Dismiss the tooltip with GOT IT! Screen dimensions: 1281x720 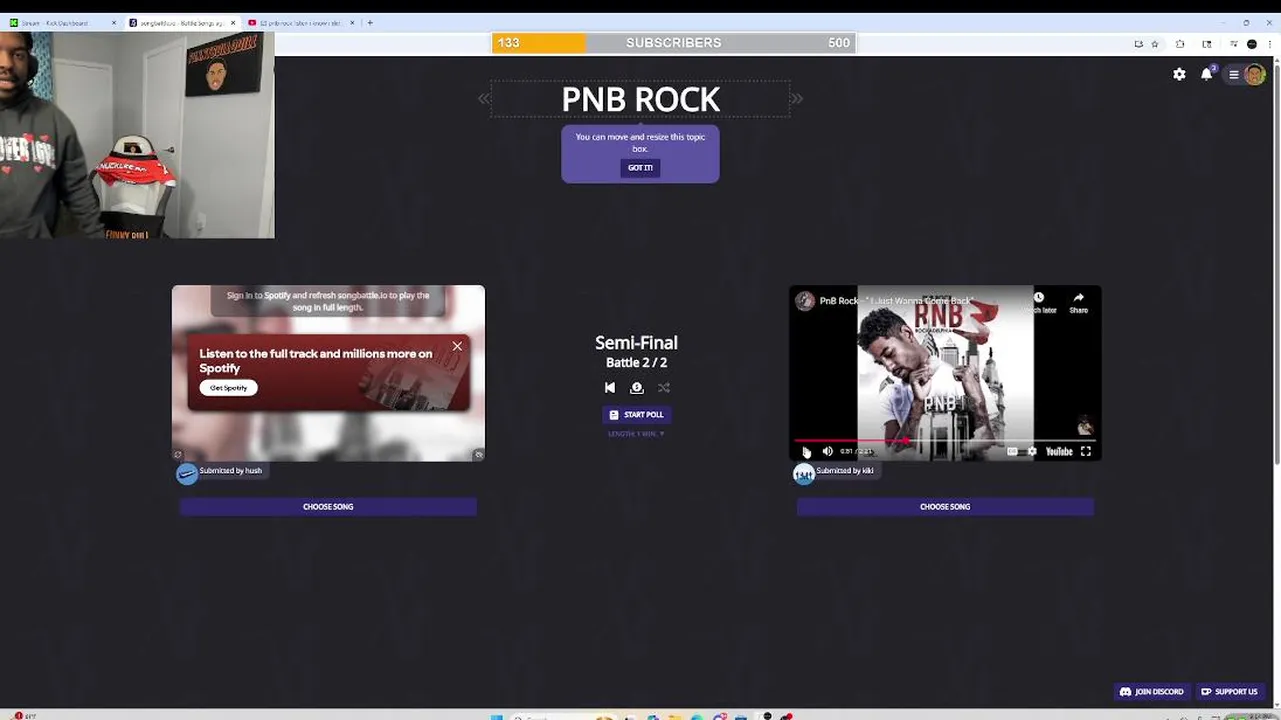[x=640, y=168]
